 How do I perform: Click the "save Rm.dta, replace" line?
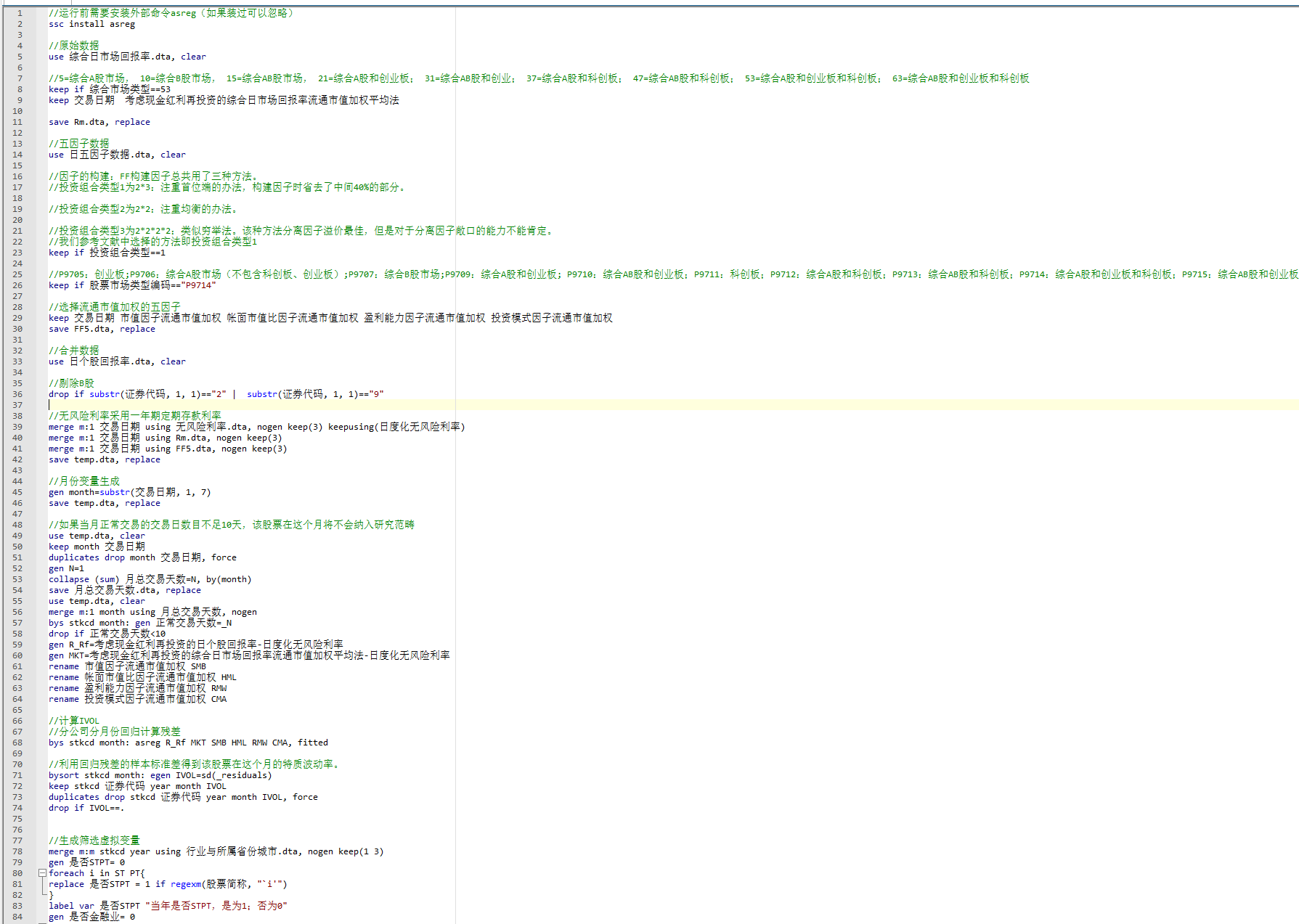(99, 122)
